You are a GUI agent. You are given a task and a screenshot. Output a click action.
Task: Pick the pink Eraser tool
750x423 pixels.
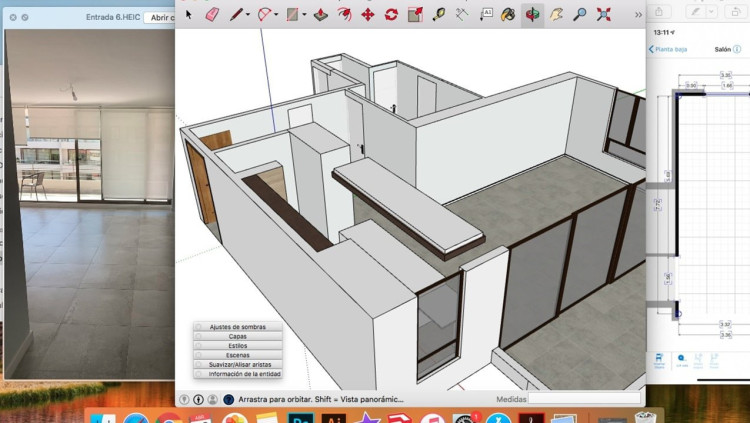click(x=212, y=15)
